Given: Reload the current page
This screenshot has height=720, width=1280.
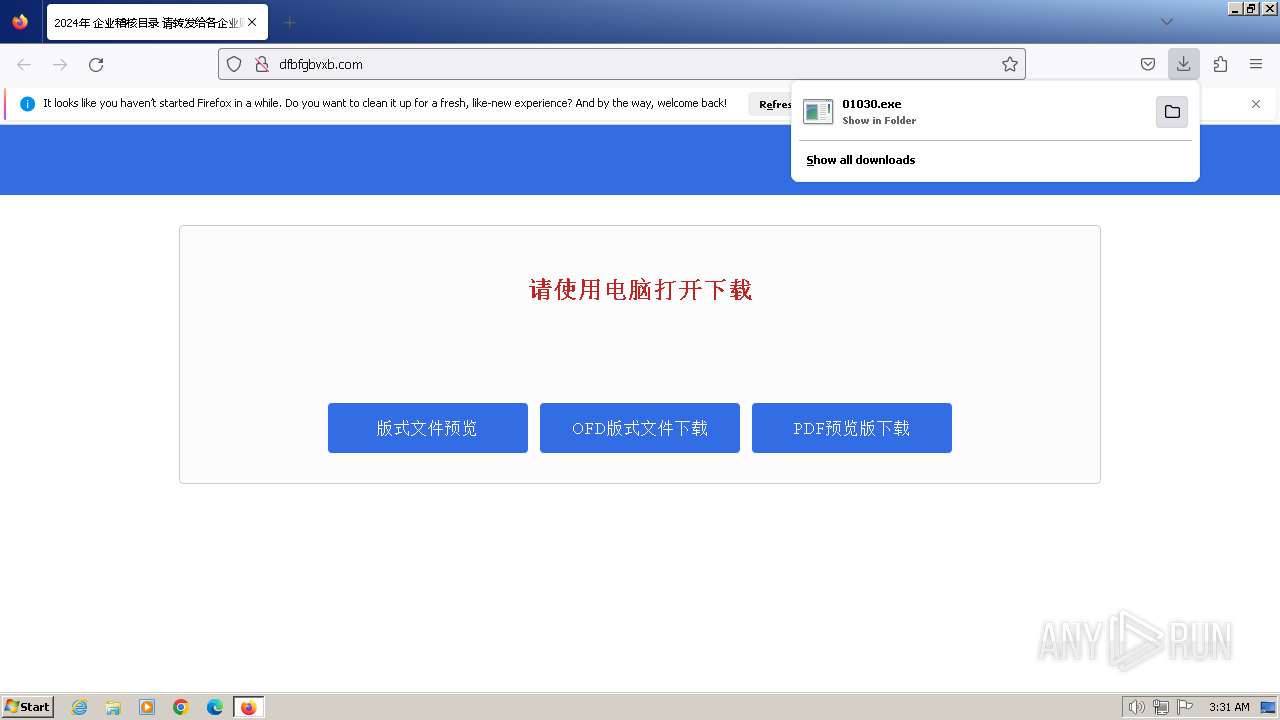Looking at the screenshot, I should (96, 64).
